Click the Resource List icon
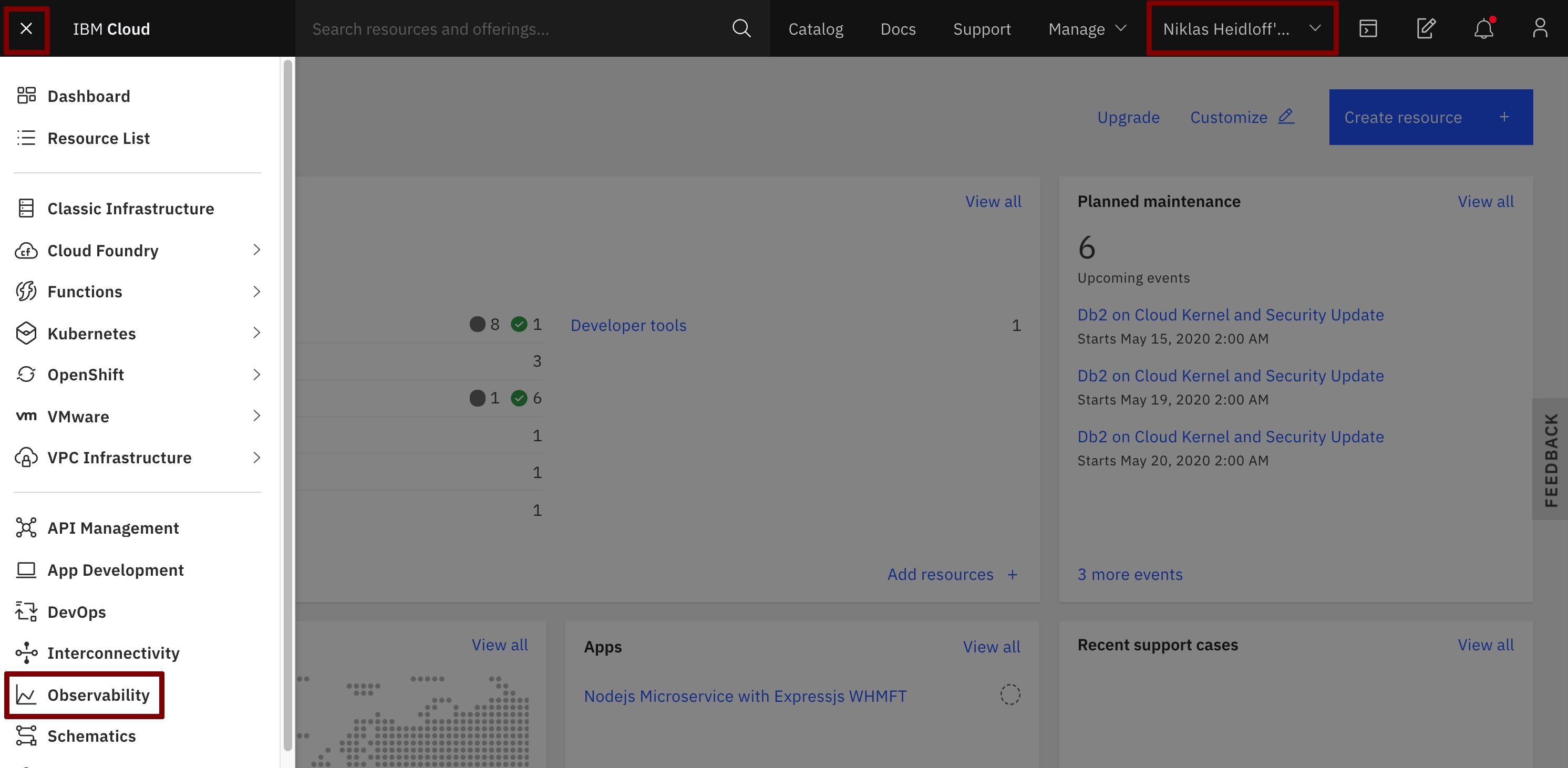 [26, 138]
